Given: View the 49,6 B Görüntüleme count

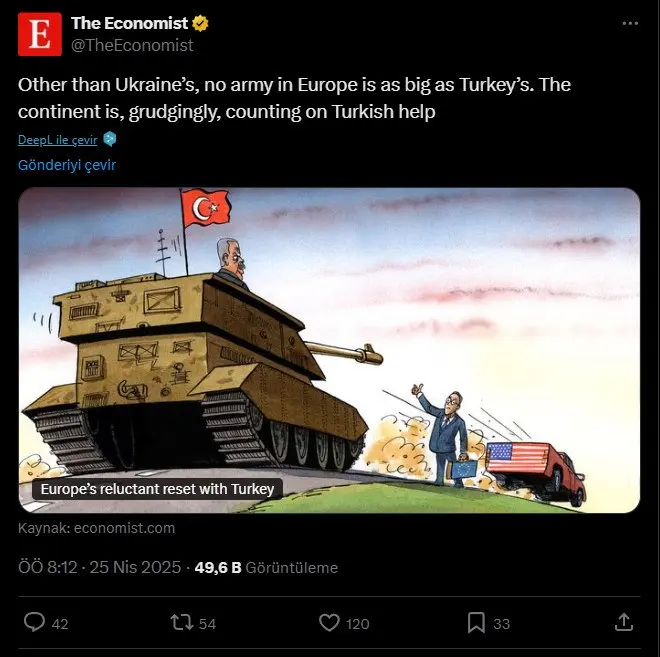Looking at the screenshot, I should tap(266, 567).
